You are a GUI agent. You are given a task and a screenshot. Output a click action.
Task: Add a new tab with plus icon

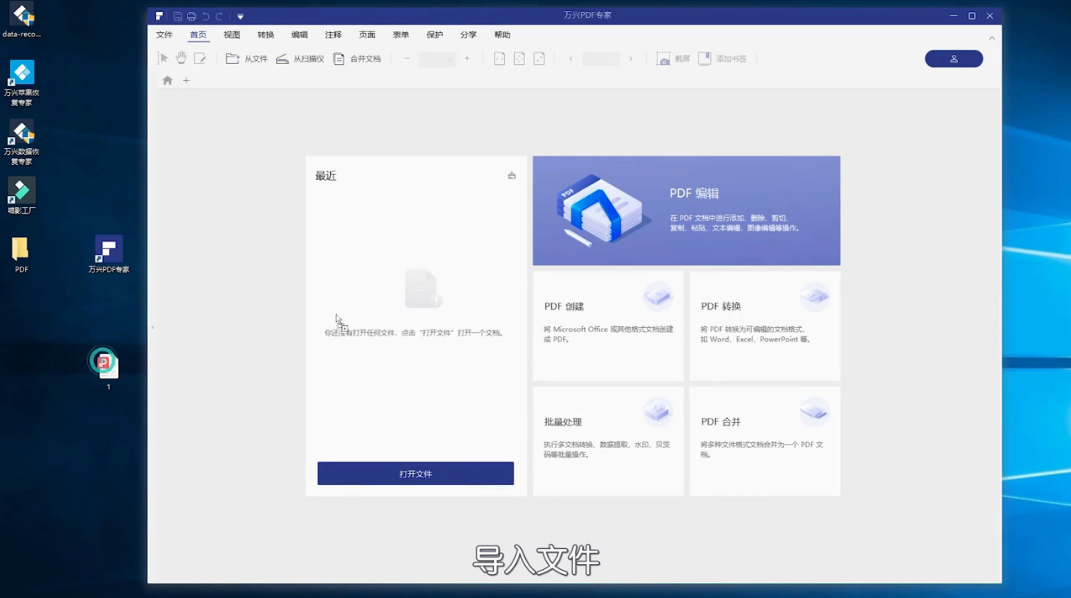(x=186, y=81)
